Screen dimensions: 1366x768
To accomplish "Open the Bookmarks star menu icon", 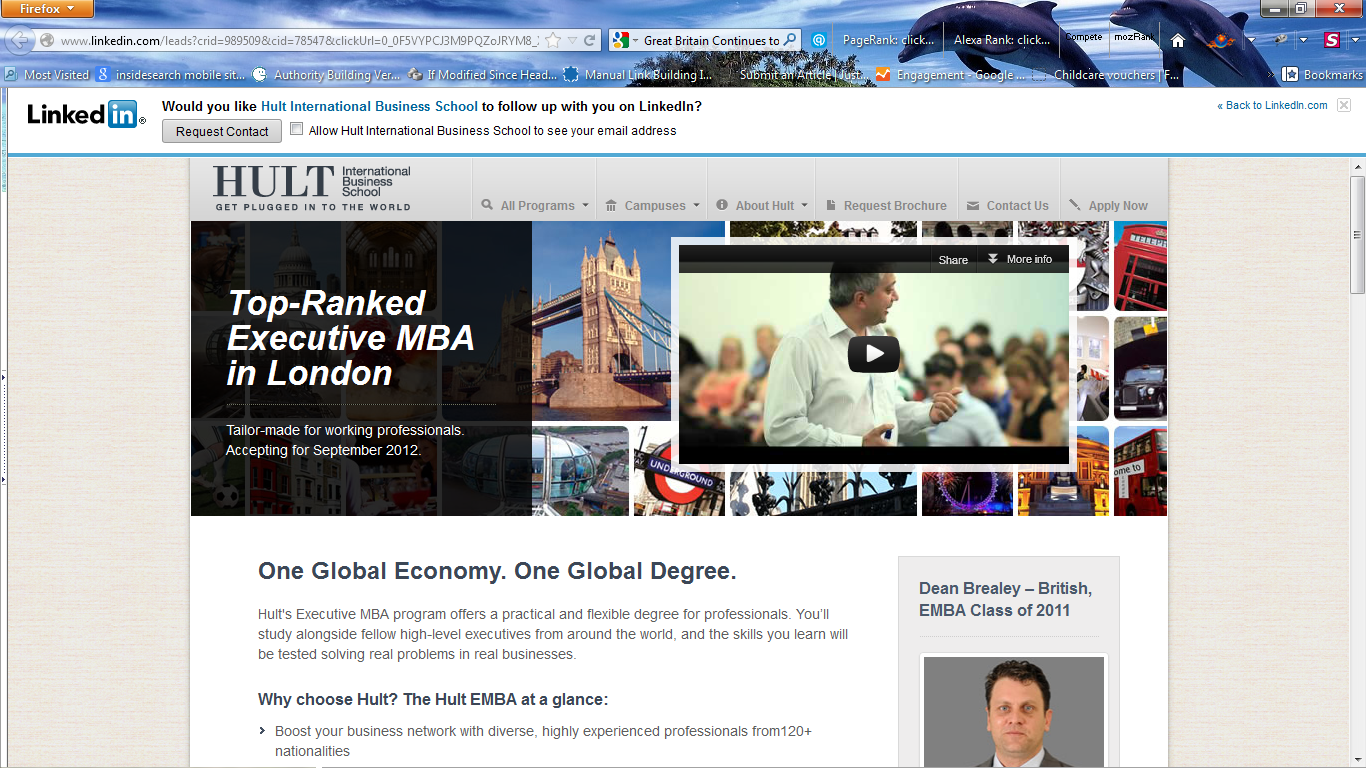I will point(1290,74).
